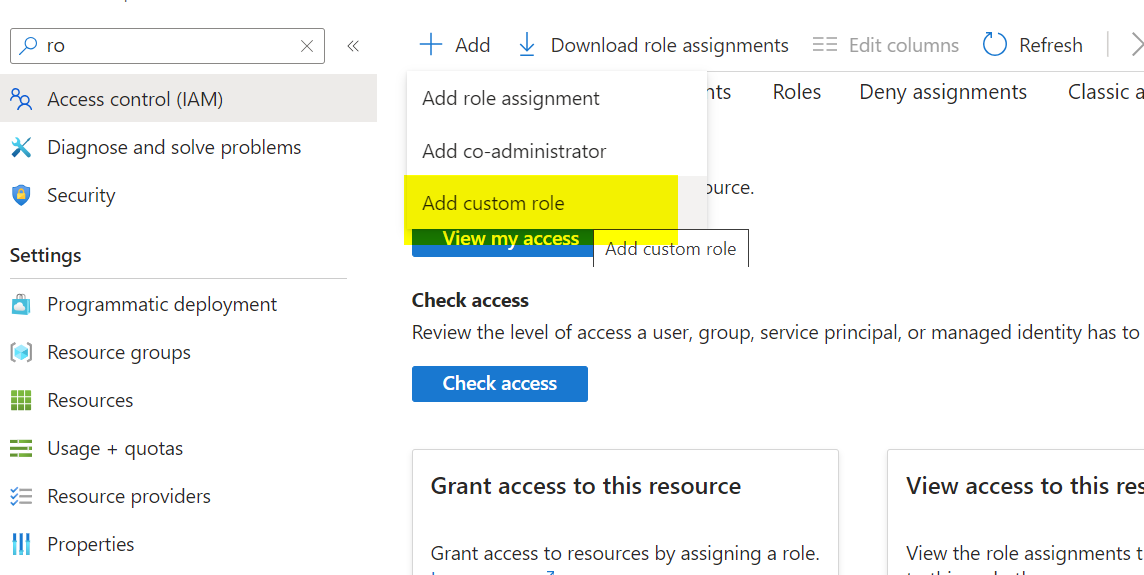Open Access control (IAM) menu item
Image resolution: width=1144 pixels, height=575 pixels.
188,99
